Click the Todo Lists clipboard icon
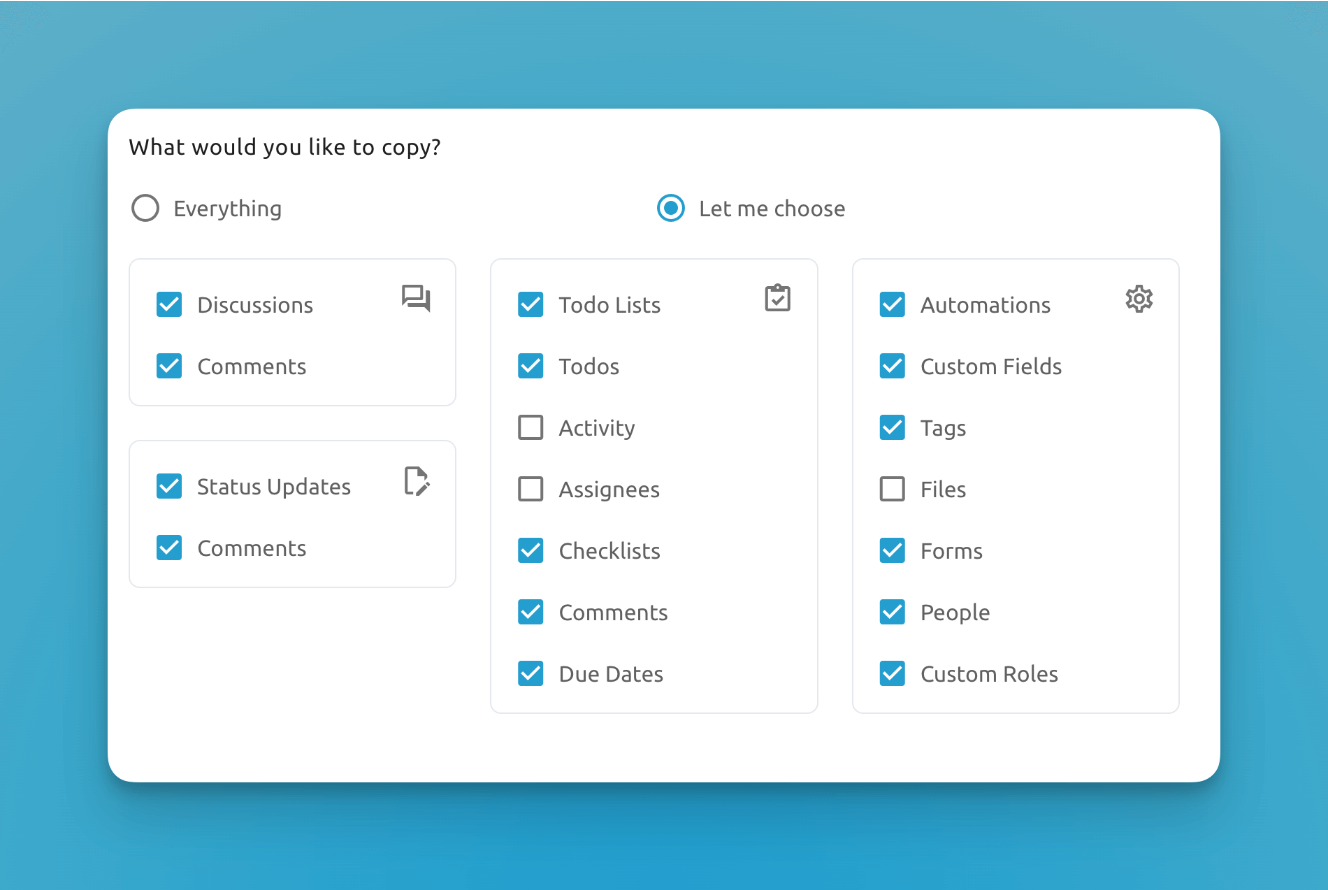This screenshot has width=1328, height=890. [777, 298]
